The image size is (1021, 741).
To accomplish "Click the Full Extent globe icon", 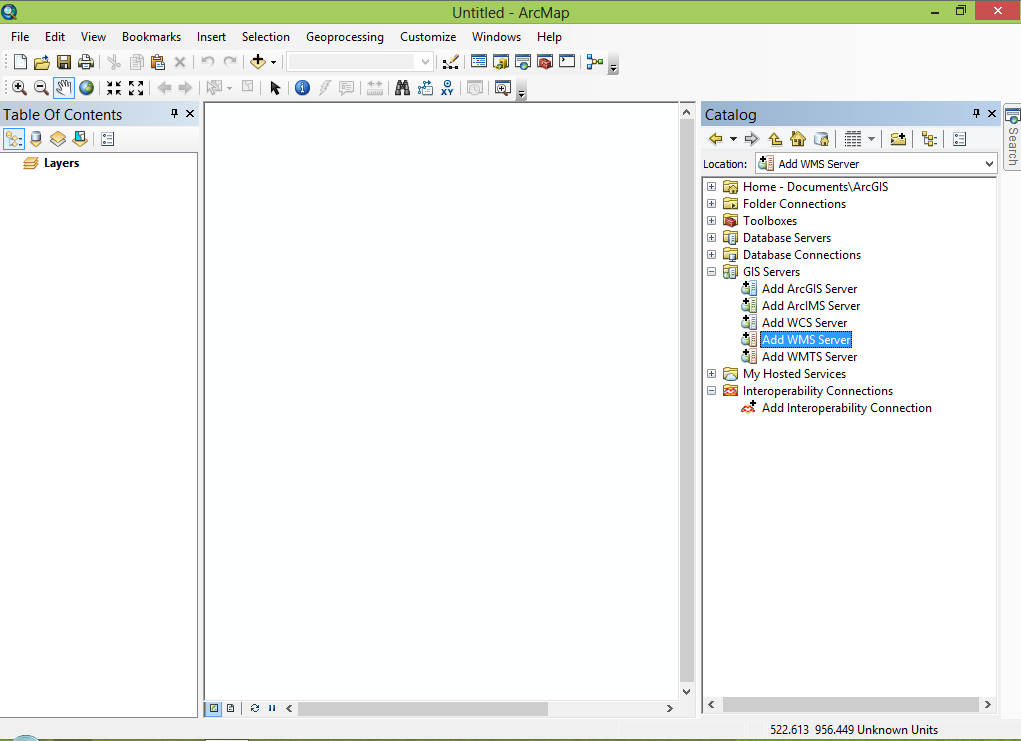I will coord(86,88).
